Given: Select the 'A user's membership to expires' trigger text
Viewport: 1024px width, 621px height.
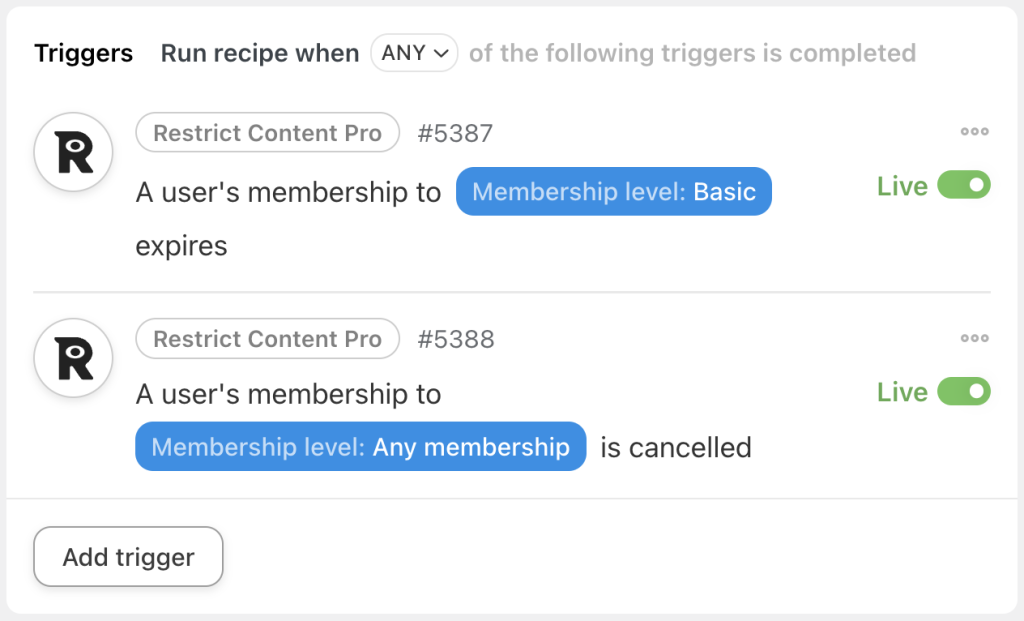Looking at the screenshot, I should tap(287, 192).
